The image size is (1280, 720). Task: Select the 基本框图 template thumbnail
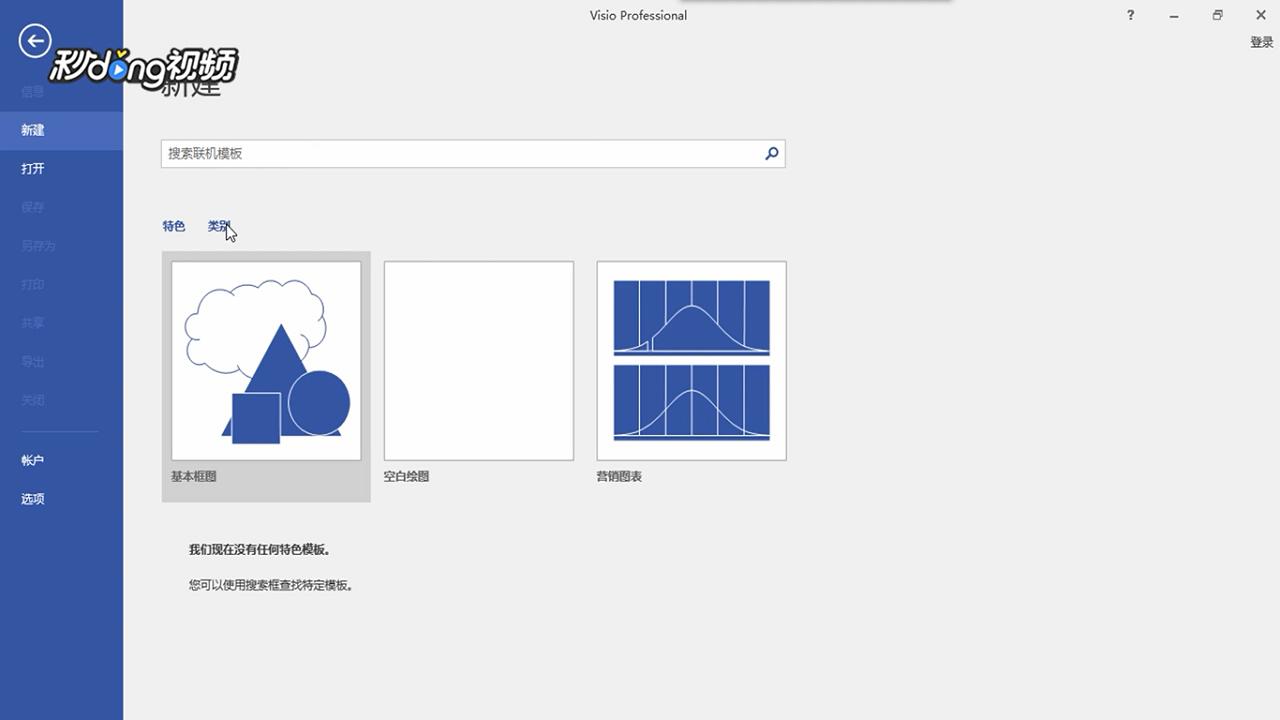[x=266, y=361]
